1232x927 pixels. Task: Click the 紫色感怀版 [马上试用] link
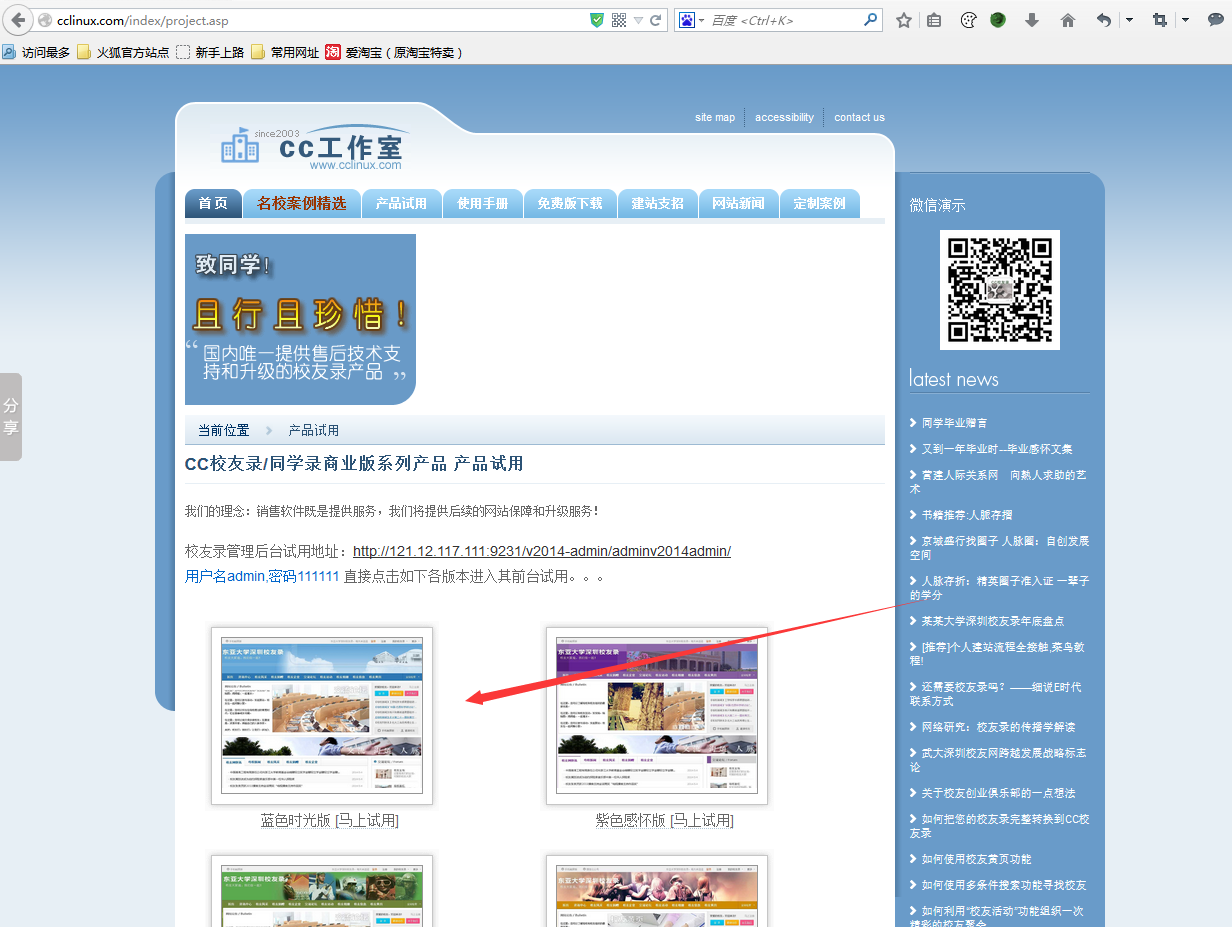665,820
